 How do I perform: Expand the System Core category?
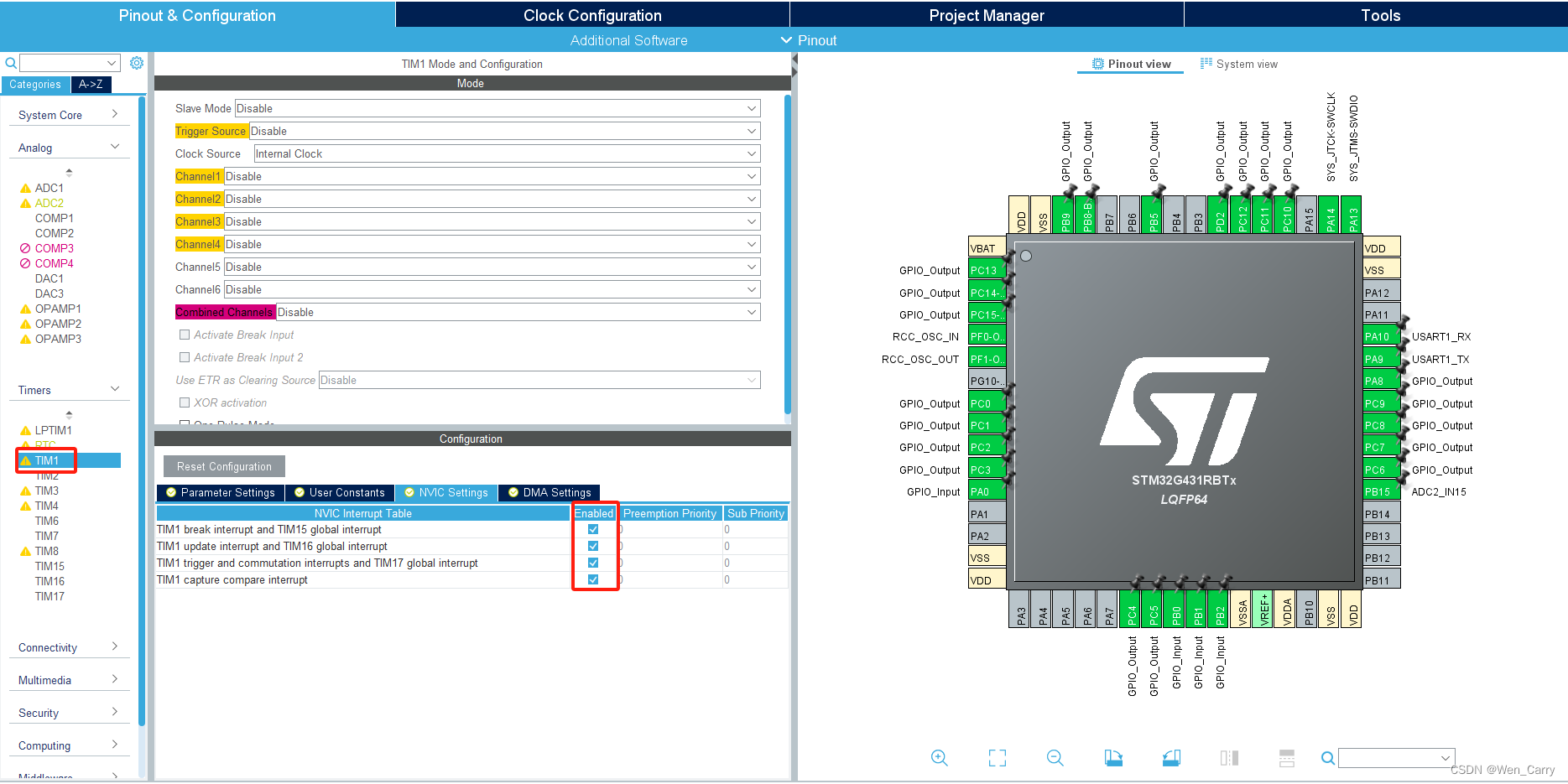pos(69,115)
